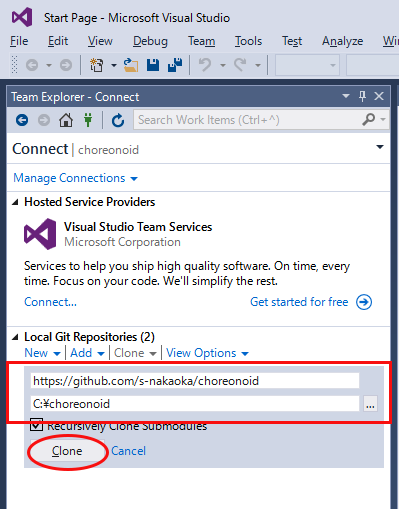Click the Save All toolbar icon

(x=175, y=65)
